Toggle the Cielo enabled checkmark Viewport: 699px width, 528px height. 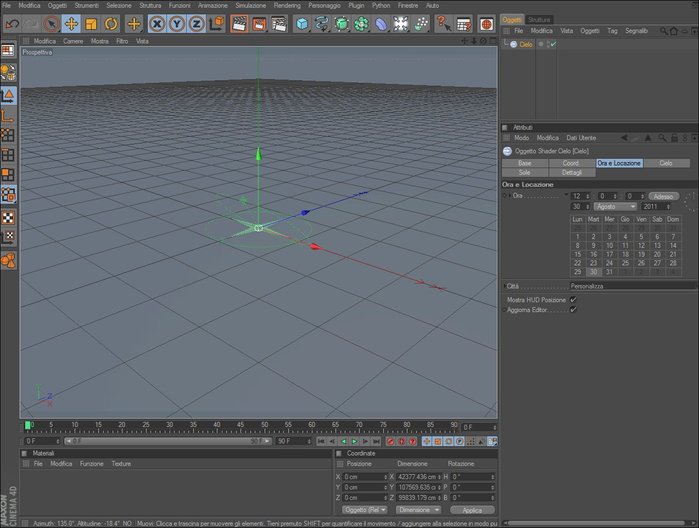tap(553, 44)
